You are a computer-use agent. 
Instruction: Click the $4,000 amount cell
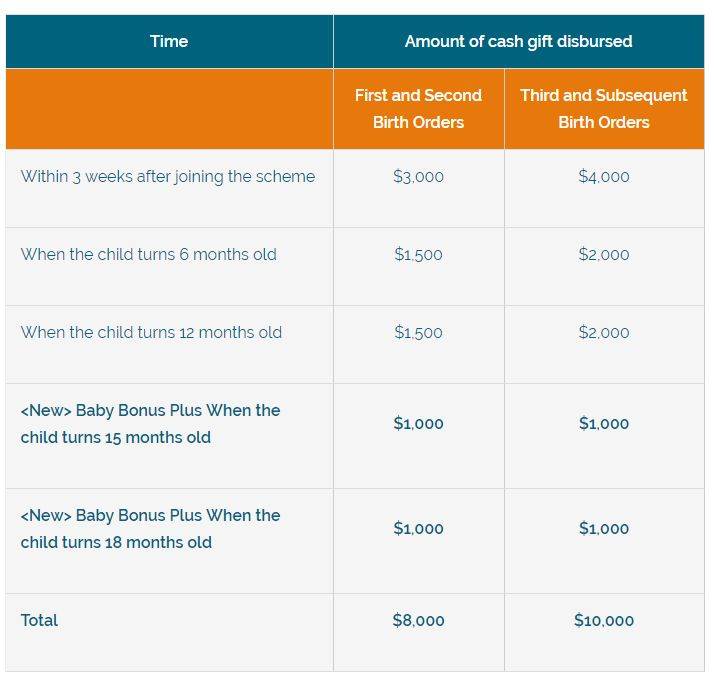pyautogui.click(x=604, y=176)
